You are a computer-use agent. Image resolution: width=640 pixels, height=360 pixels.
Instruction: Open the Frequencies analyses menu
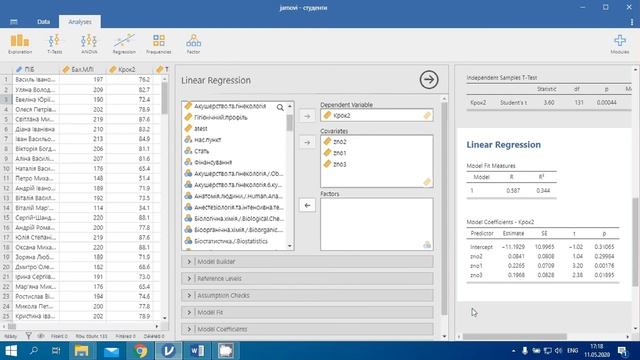pos(159,44)
